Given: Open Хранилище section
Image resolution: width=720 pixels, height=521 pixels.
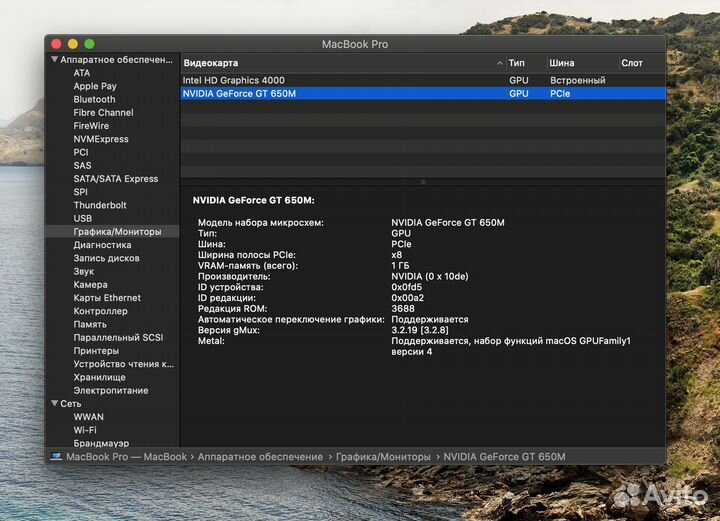Looking at the screenshot, I should (x=99, y=377).
